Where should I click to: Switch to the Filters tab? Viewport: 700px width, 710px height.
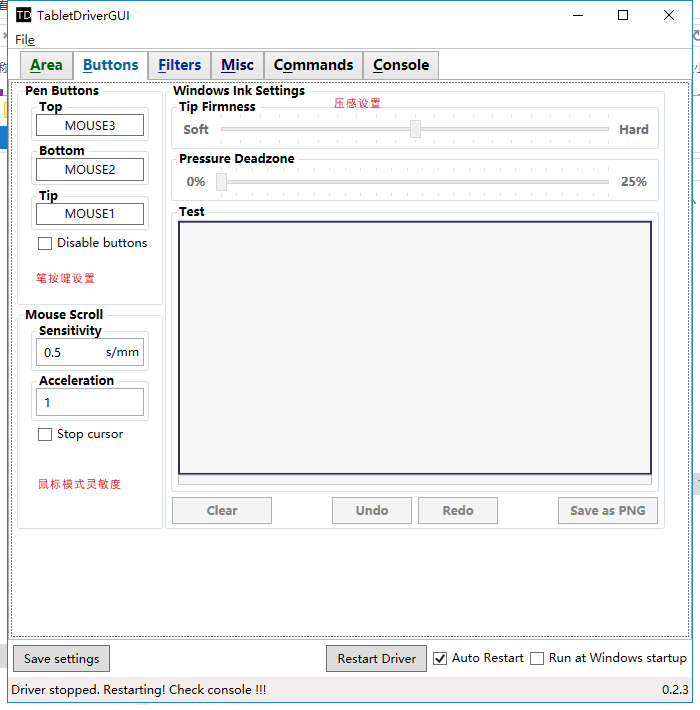[x=179, y=65]
